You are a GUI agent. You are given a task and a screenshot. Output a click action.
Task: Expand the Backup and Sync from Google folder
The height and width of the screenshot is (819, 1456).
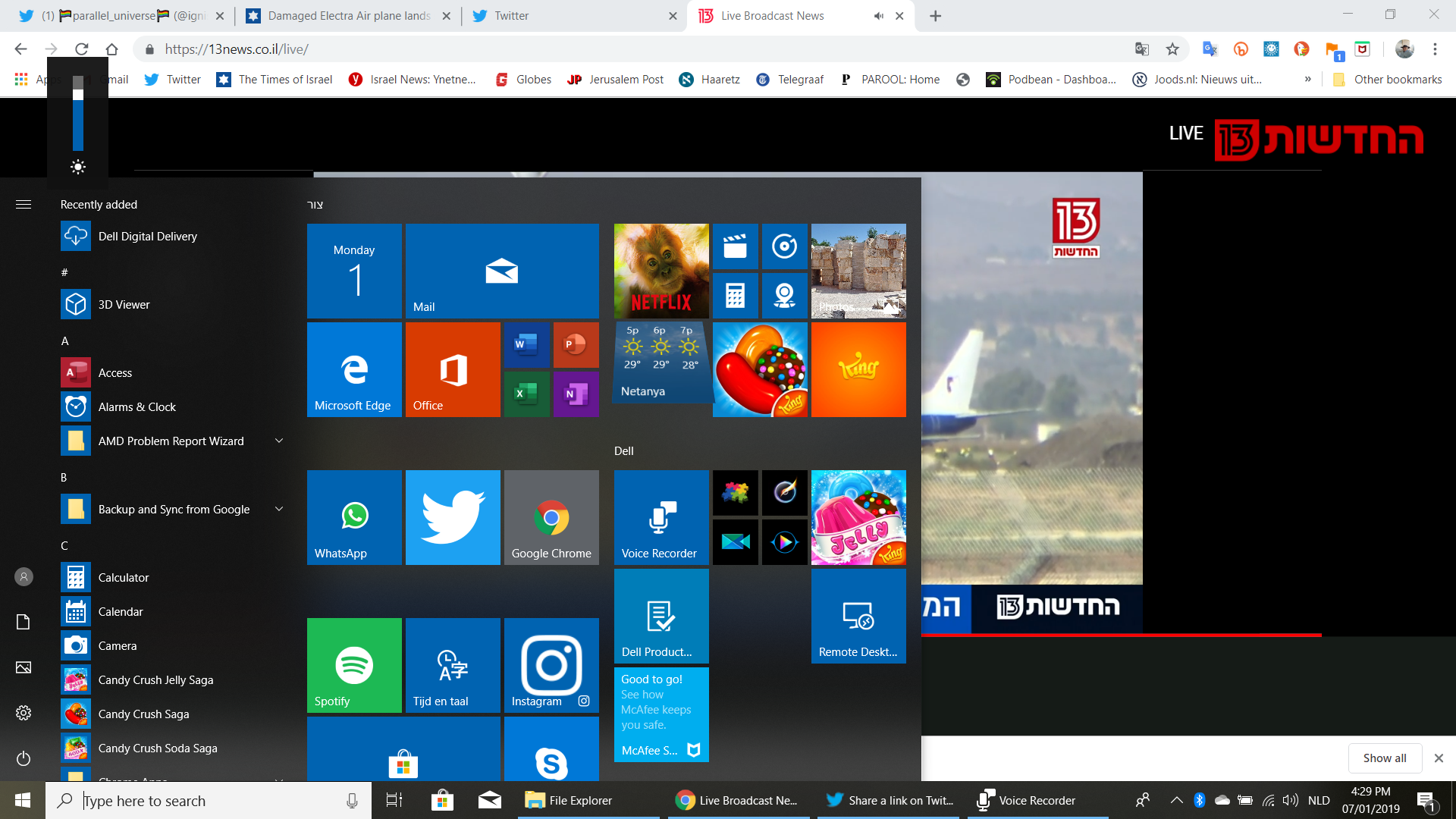(x=279, y=509)
